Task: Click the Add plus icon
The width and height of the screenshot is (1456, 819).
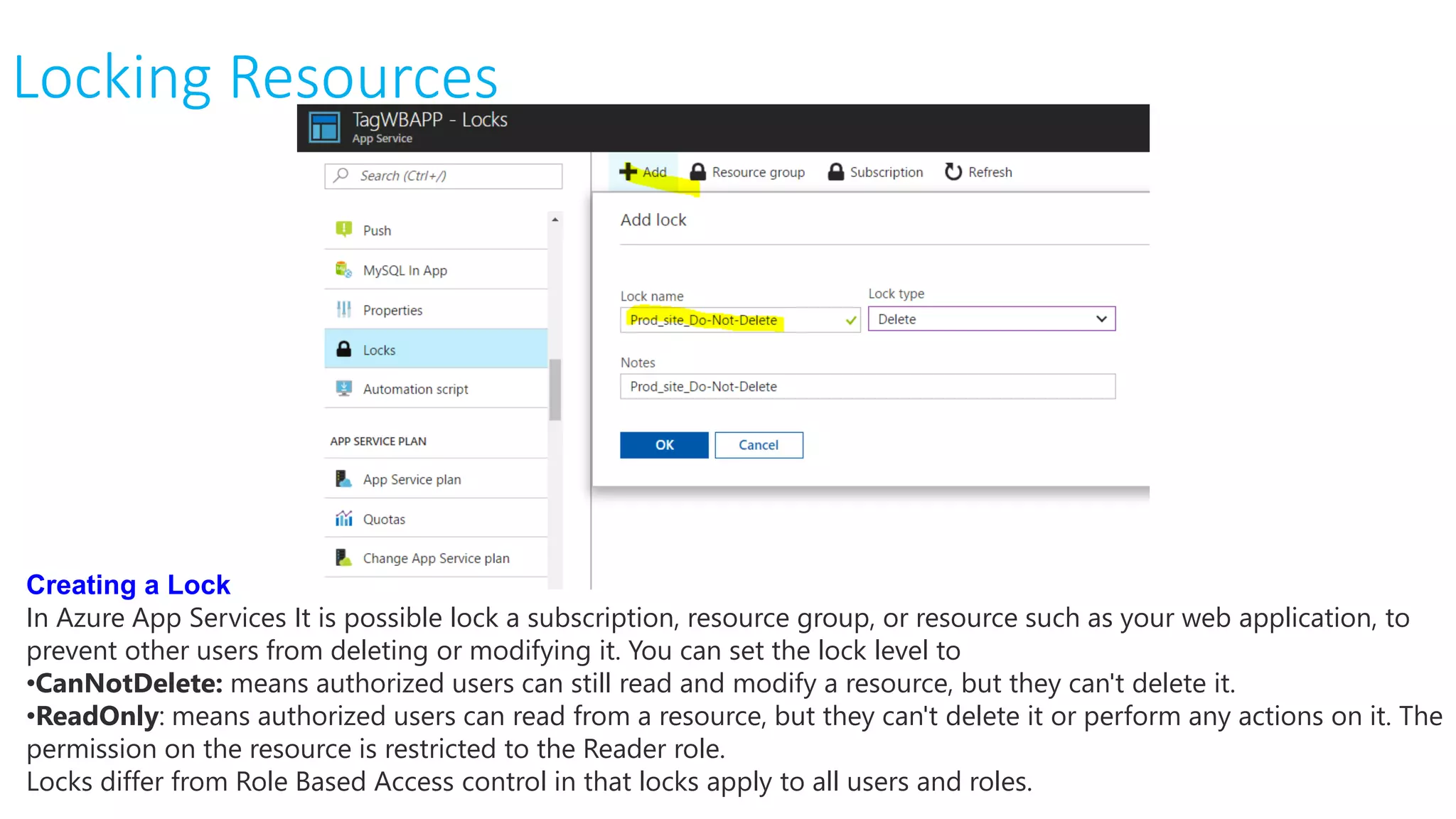Action: point(628,171)
